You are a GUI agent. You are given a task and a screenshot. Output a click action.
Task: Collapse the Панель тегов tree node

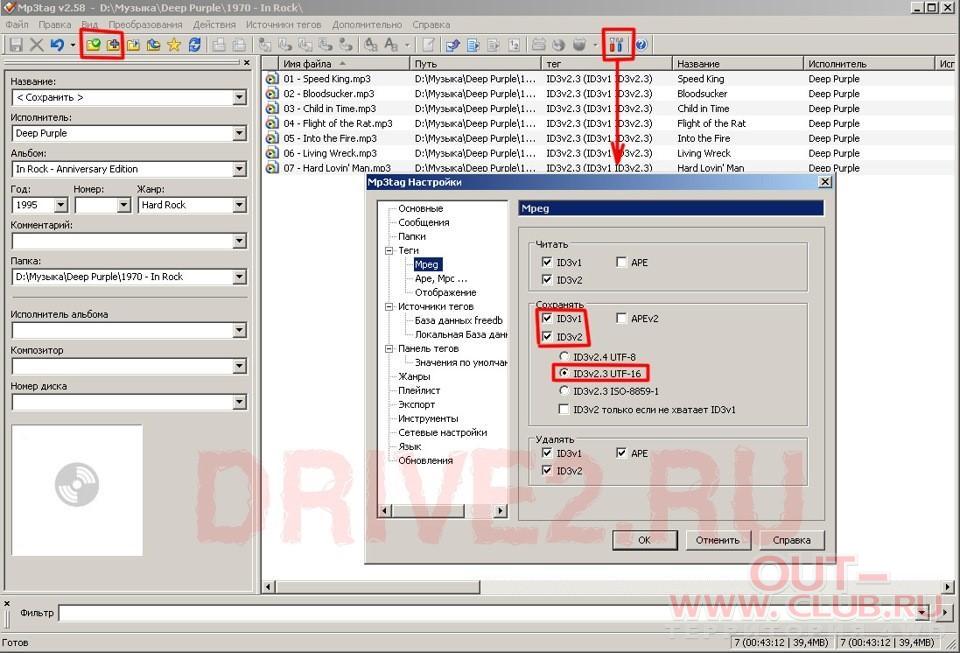pos(389,348)
